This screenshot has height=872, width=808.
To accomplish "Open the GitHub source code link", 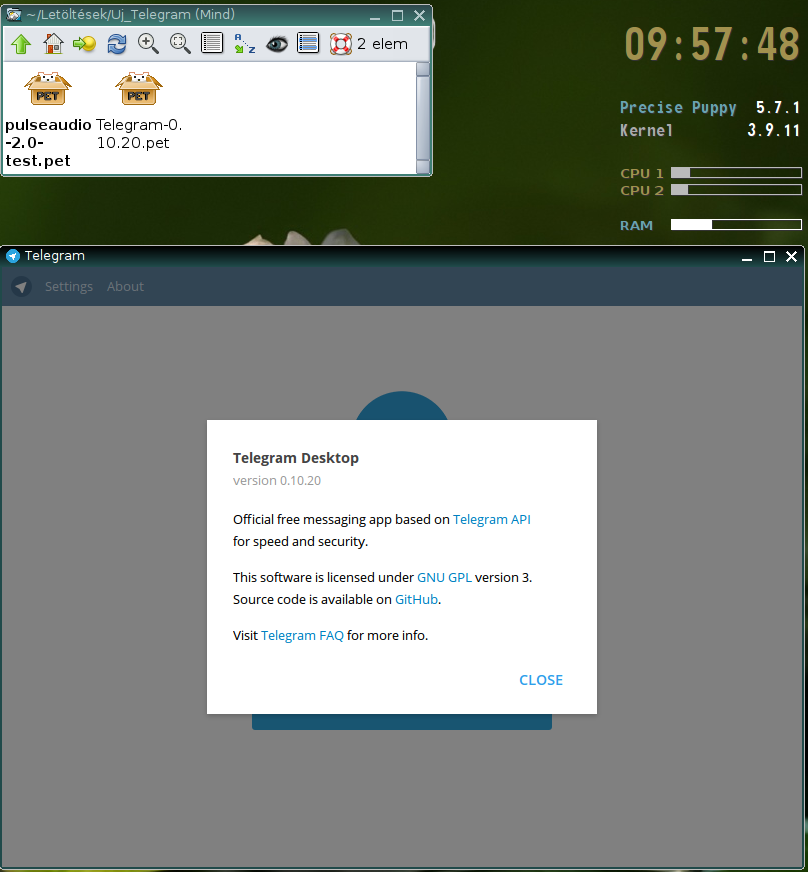I will point(416,600).
